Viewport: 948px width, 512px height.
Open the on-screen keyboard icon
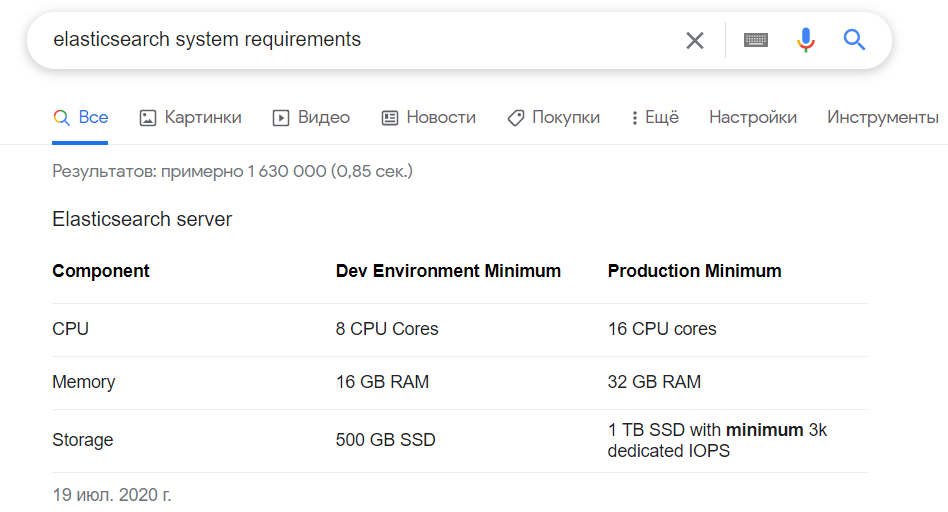tap(756, 40)
